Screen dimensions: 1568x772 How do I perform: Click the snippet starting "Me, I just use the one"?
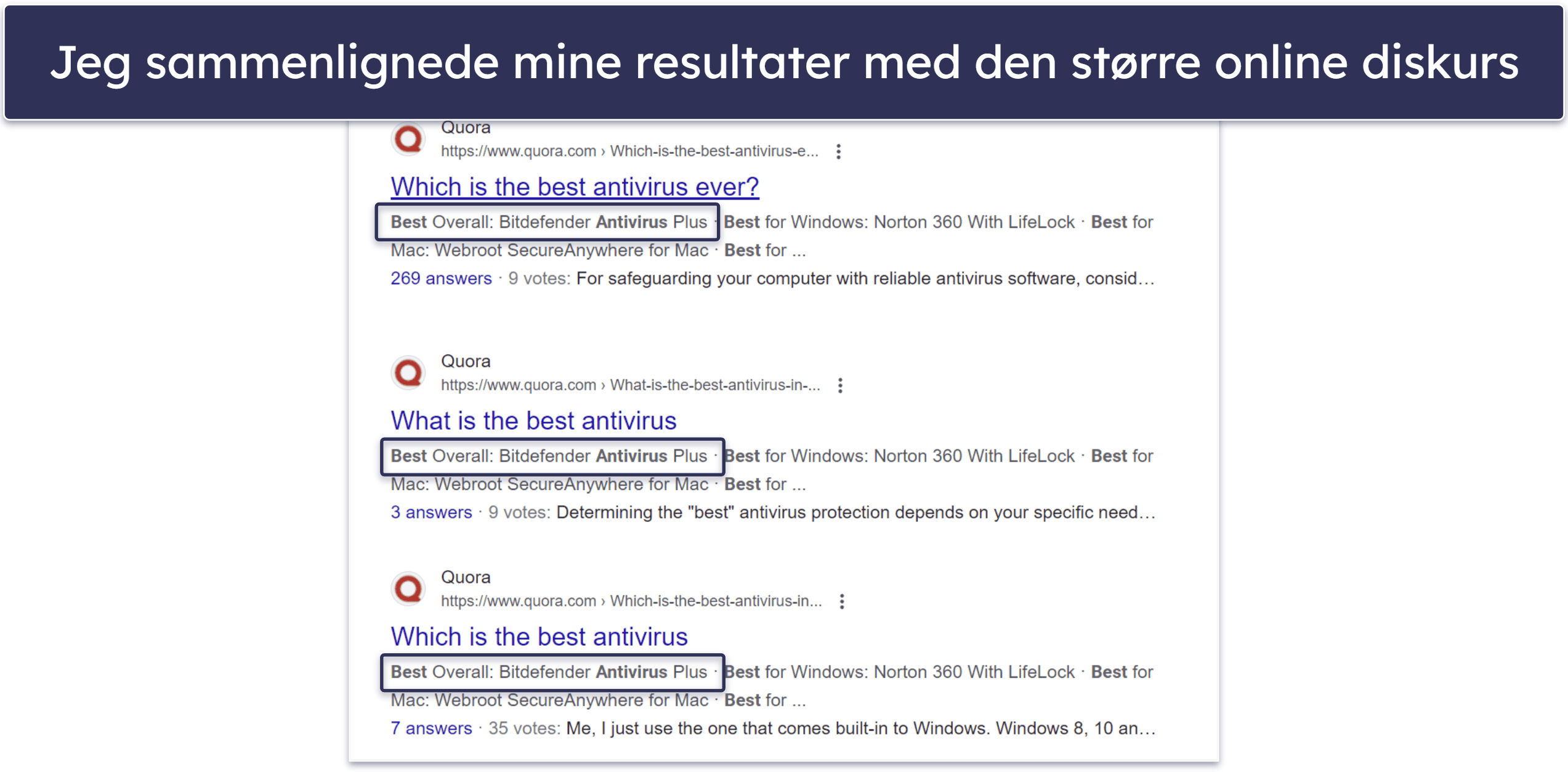point(860,728)
